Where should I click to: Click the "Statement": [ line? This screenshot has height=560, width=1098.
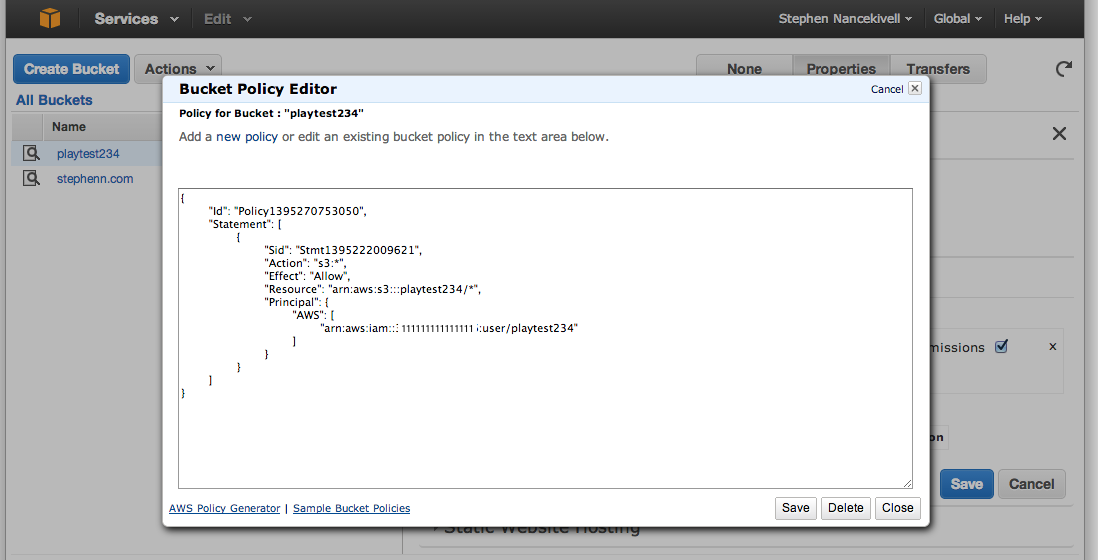(245, 224)
